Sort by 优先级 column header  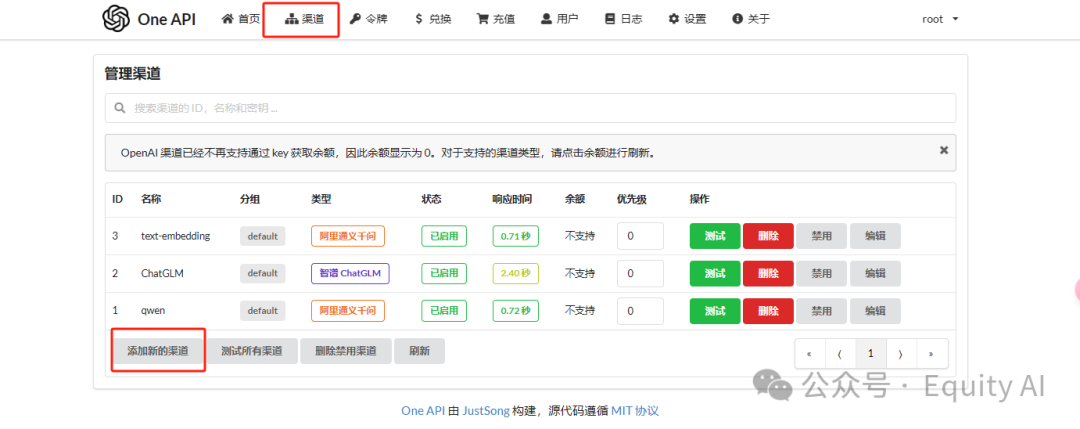pyautogui.click(x=632, y=200)
